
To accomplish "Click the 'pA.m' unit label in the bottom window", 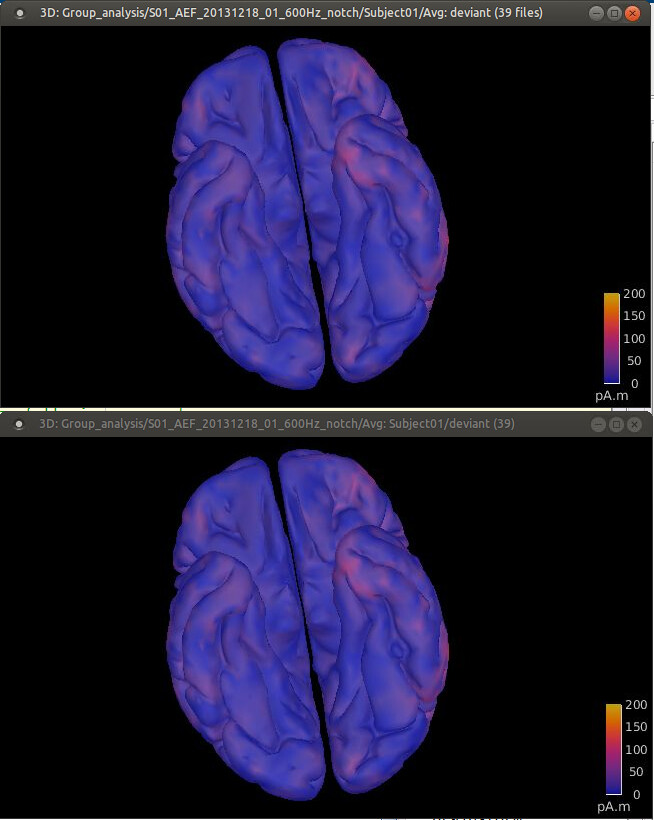I will [614, 807].
